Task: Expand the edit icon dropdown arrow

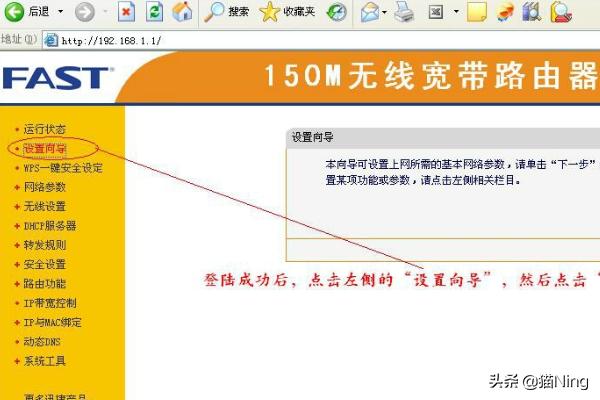Action: click(x=456, y=11)
